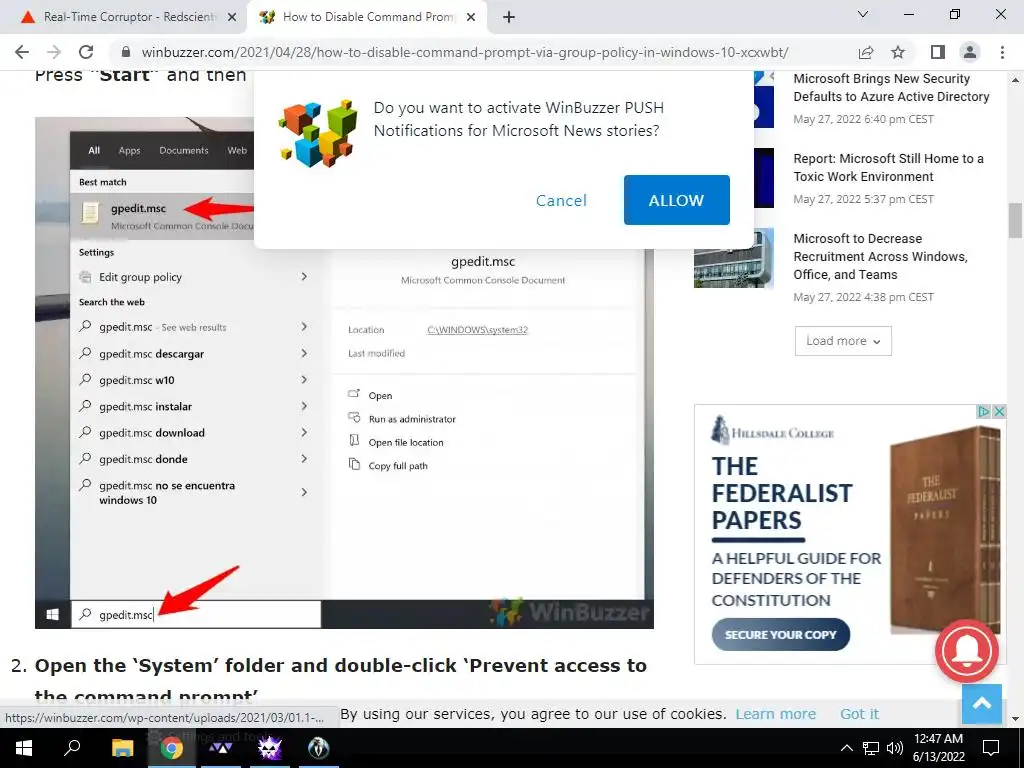Image resolution: width=1024 pixels, height=768 pixels.
Task: Open Azure Active Directory security defaults article
Action: pos(891,88)
